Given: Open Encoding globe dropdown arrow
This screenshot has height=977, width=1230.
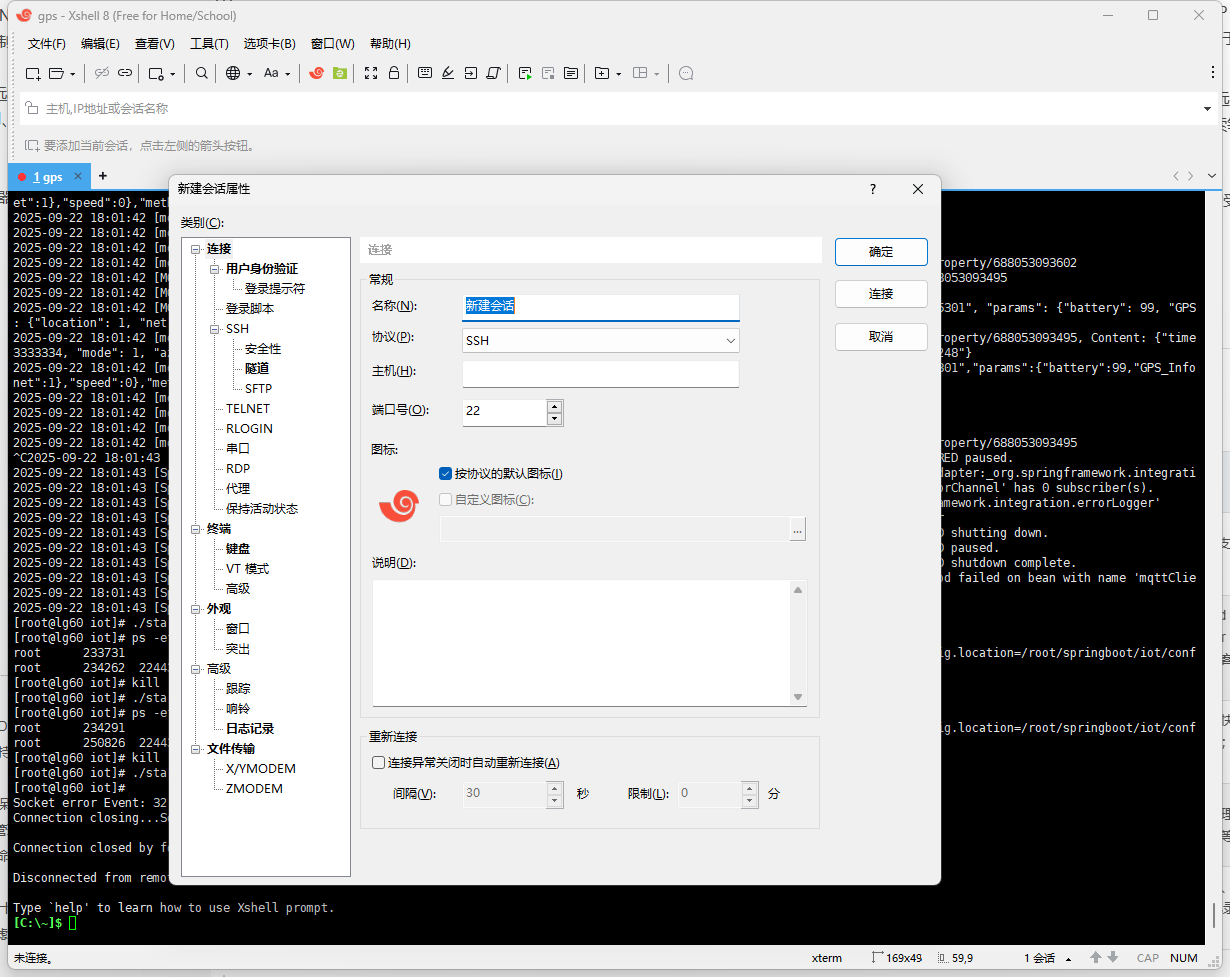Looking at the screenshot, I should 250,74.
